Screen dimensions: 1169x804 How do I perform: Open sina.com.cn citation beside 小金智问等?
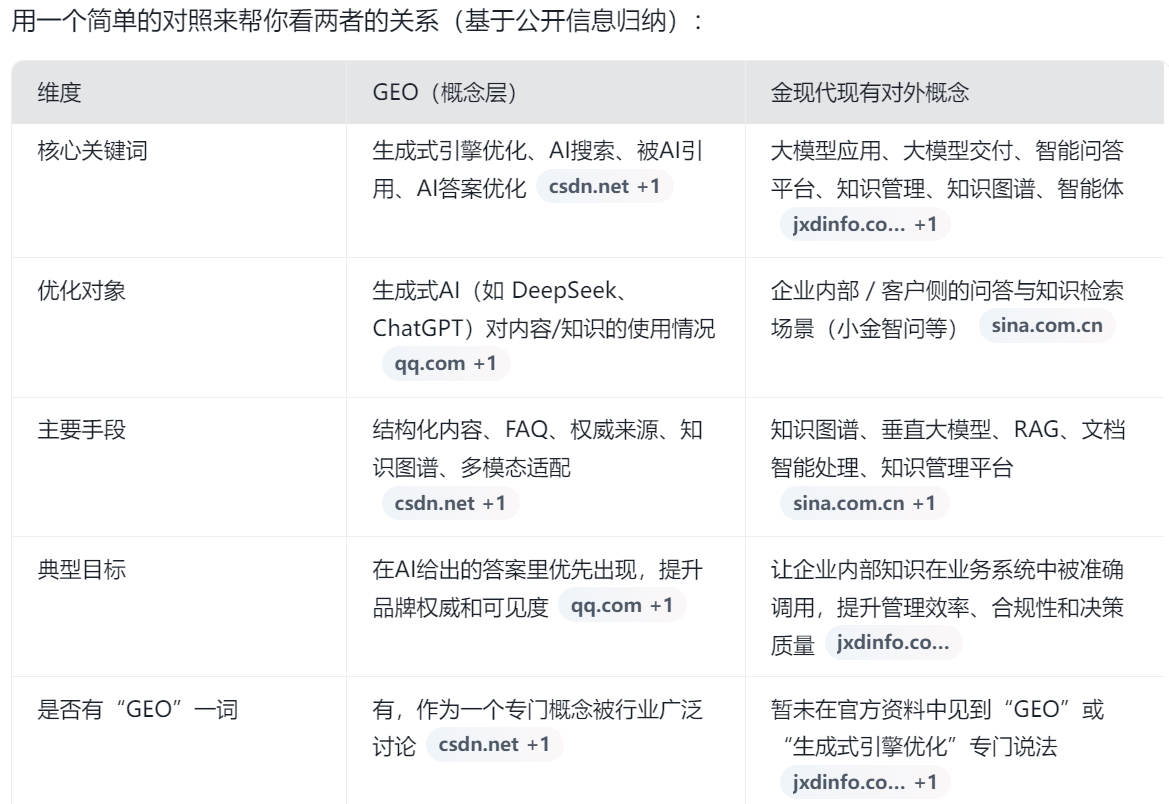pyautogui.click(x=1046, y=326)
